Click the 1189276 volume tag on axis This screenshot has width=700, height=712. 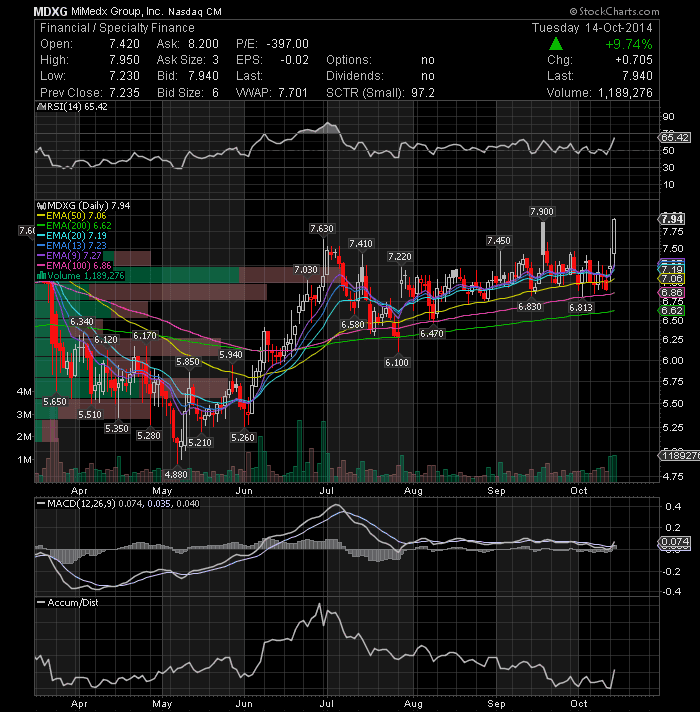679,455
